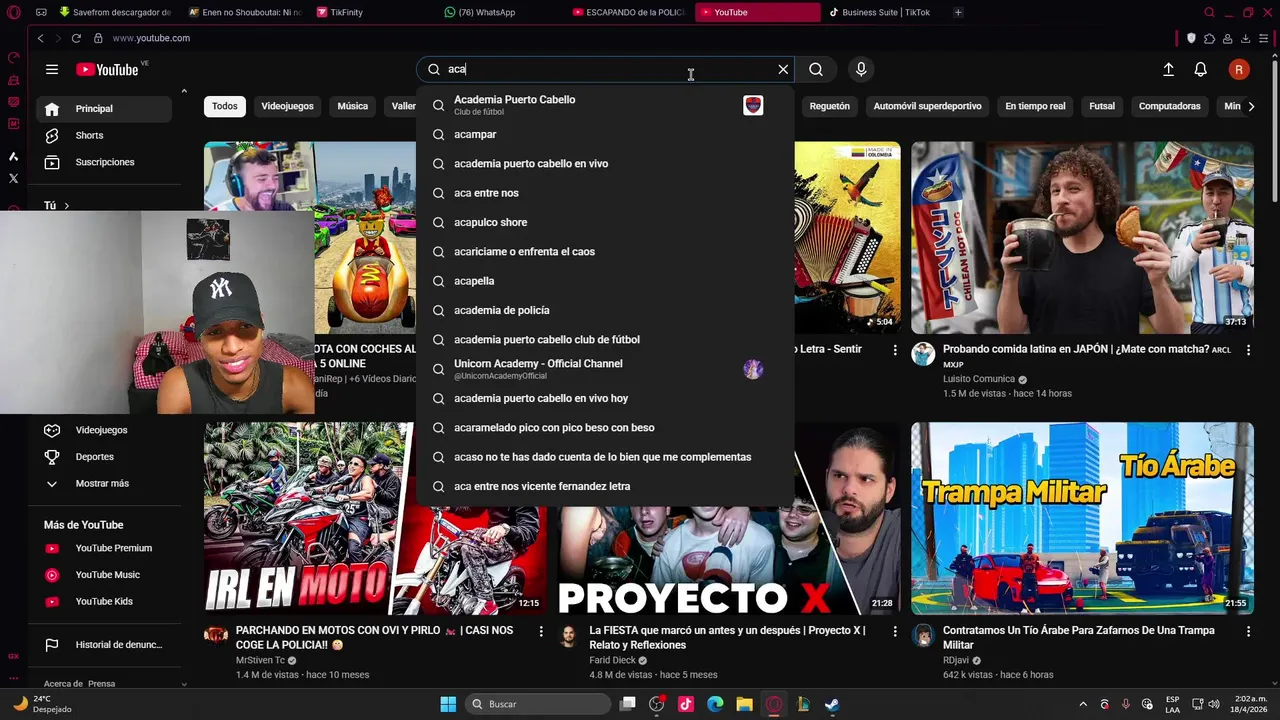Open Microsoft Edge from the taskbar
The width and height of the screenshot is (1280, 720).
pos(715,704)
